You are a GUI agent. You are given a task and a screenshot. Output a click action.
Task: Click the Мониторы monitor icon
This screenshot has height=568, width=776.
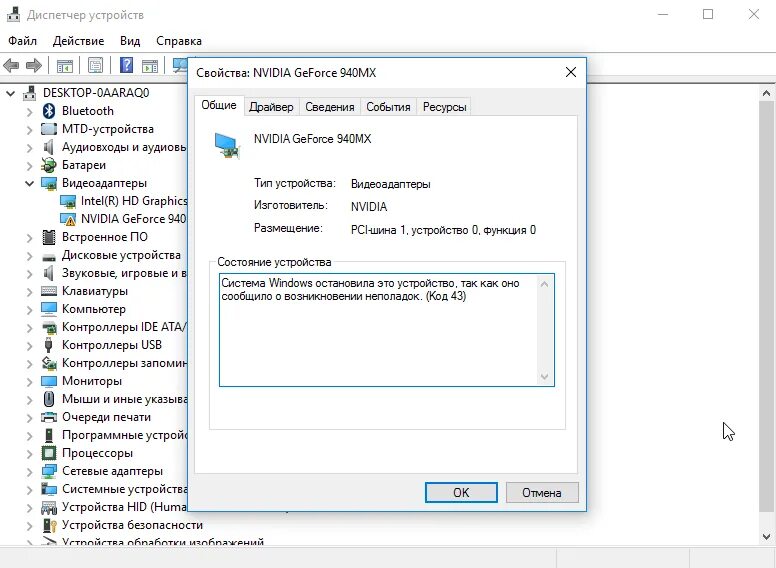click(48, 381)
